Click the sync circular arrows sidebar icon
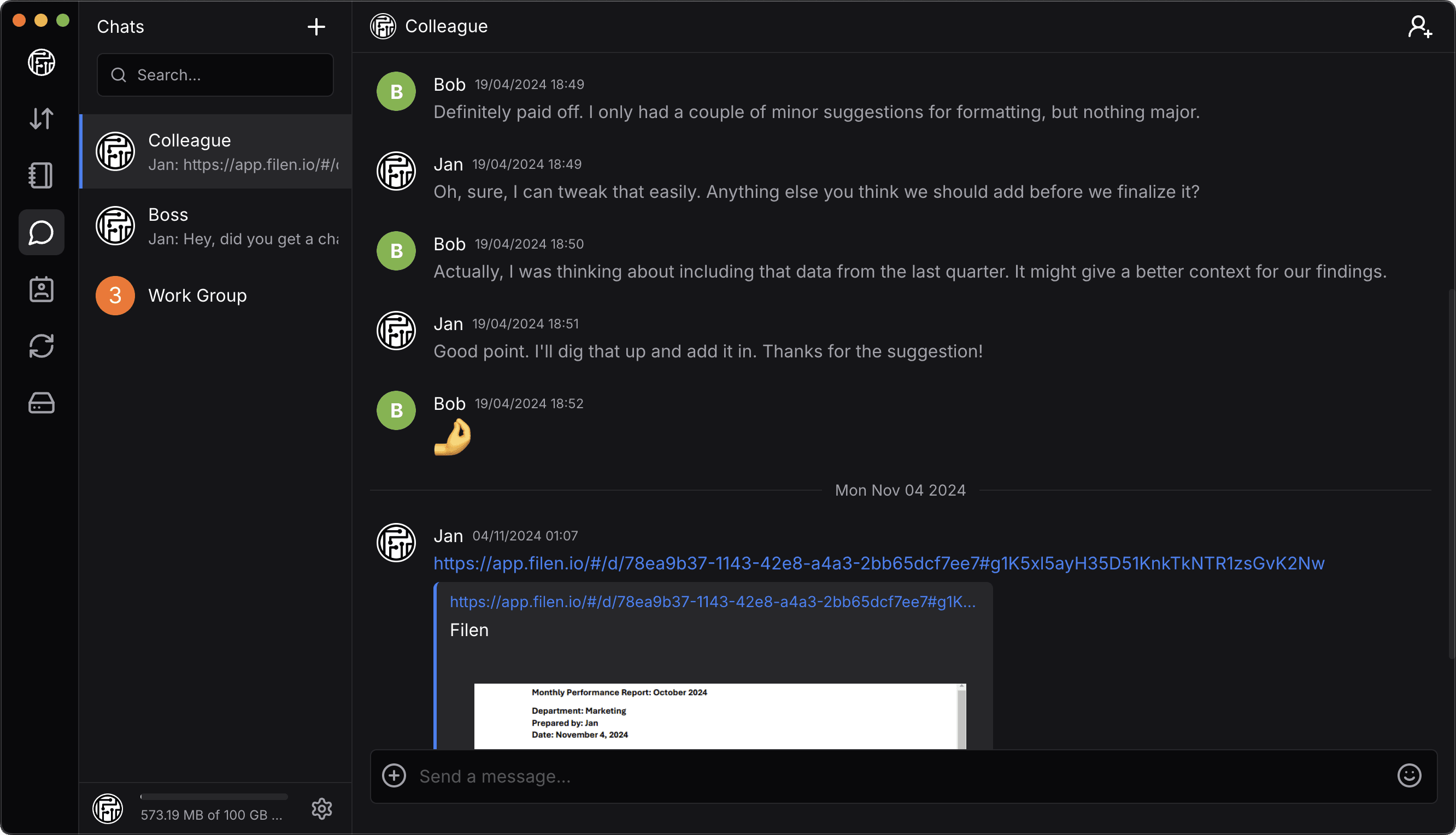 click(x=42, y=346)
